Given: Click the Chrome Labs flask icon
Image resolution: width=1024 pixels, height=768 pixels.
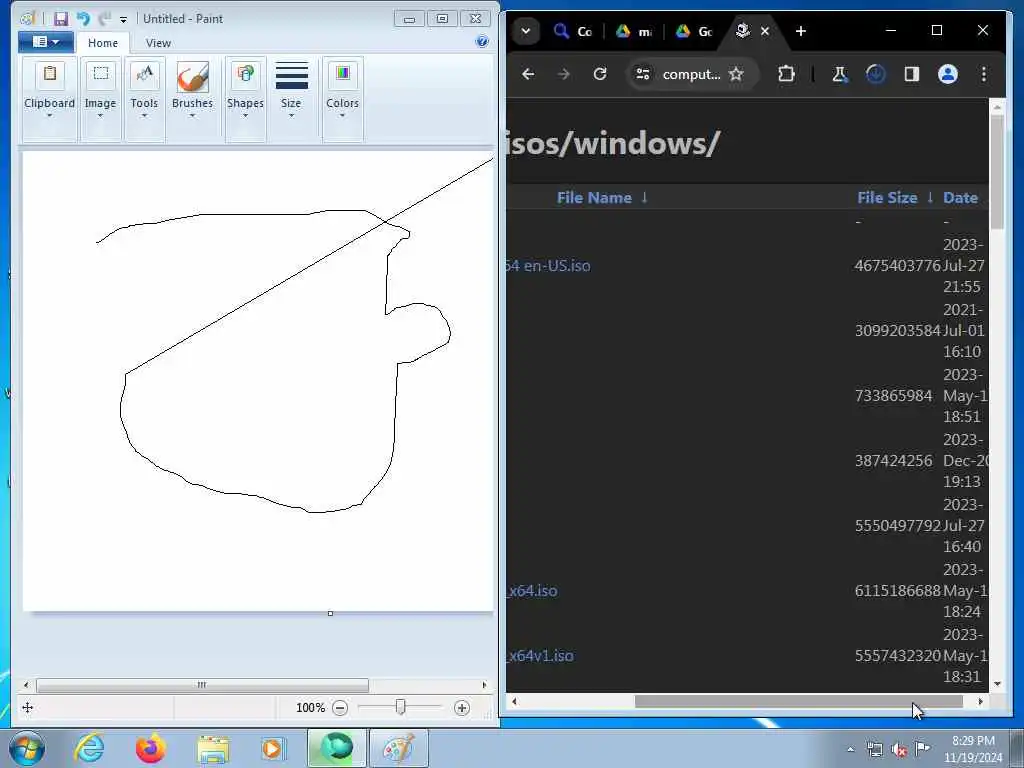Looking at the screenshot, I should [x=839, y=74].
